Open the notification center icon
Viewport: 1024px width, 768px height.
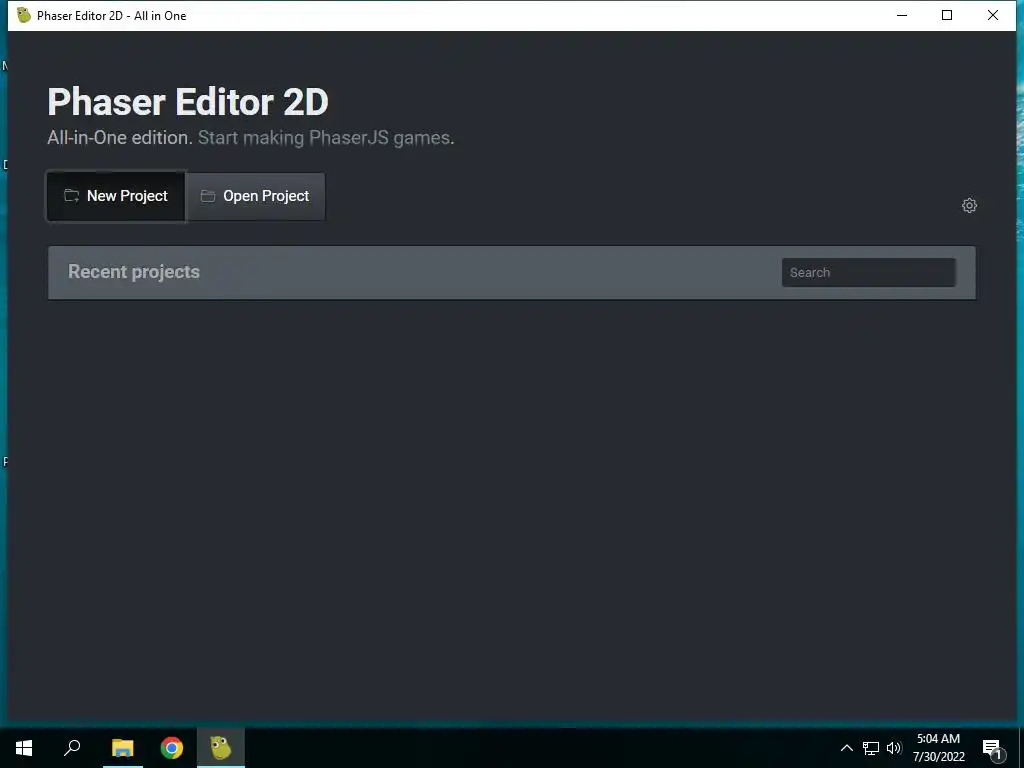[991, 748]
